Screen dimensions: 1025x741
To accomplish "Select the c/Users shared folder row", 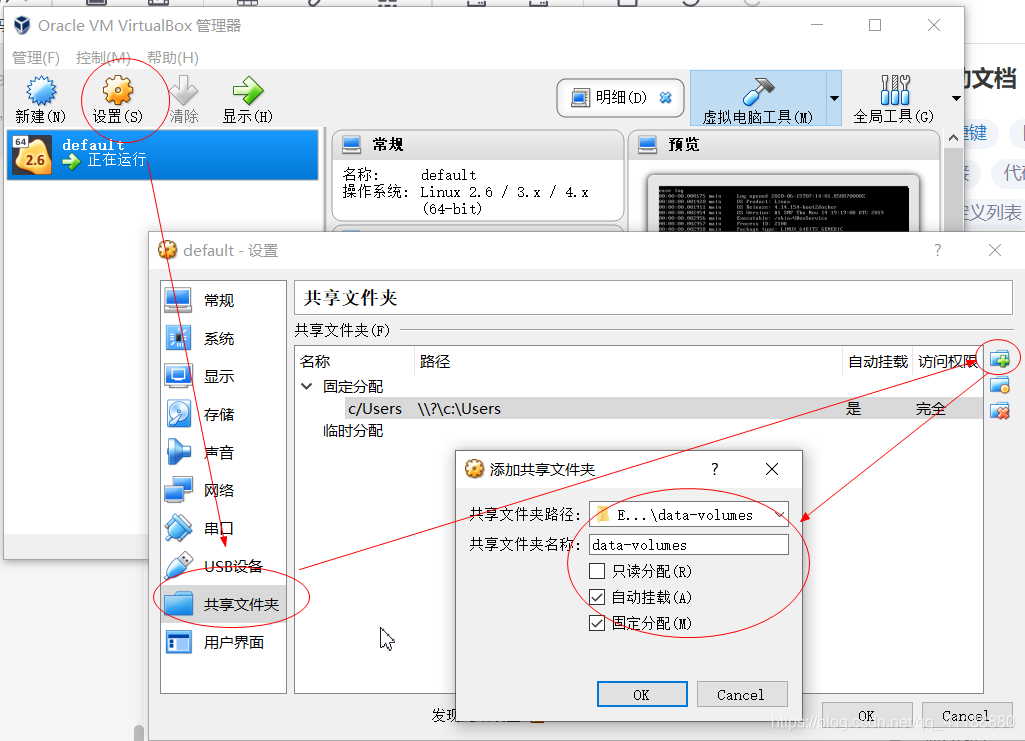I will coord(663,408).
